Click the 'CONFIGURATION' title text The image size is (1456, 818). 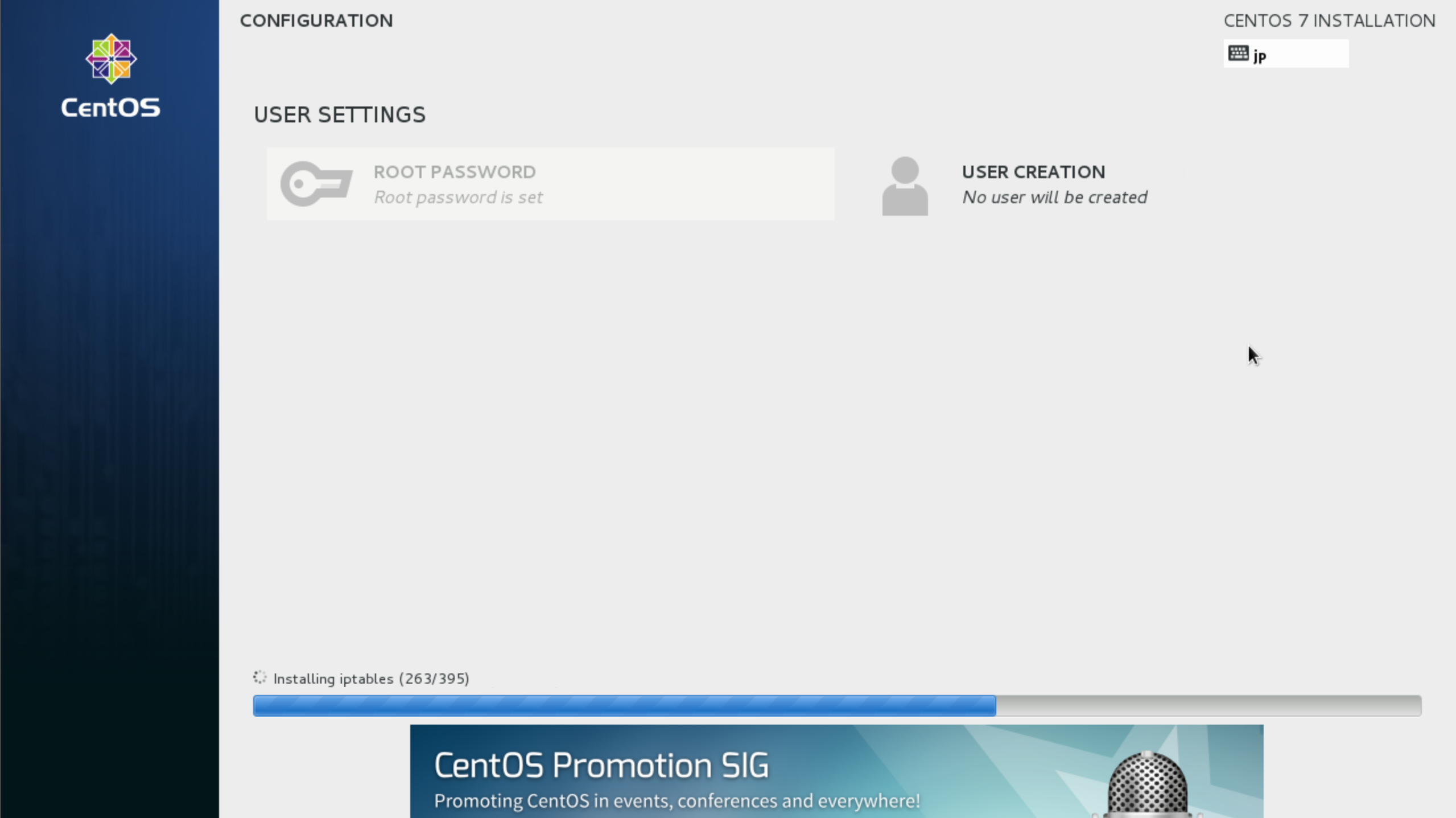(316, 21)
